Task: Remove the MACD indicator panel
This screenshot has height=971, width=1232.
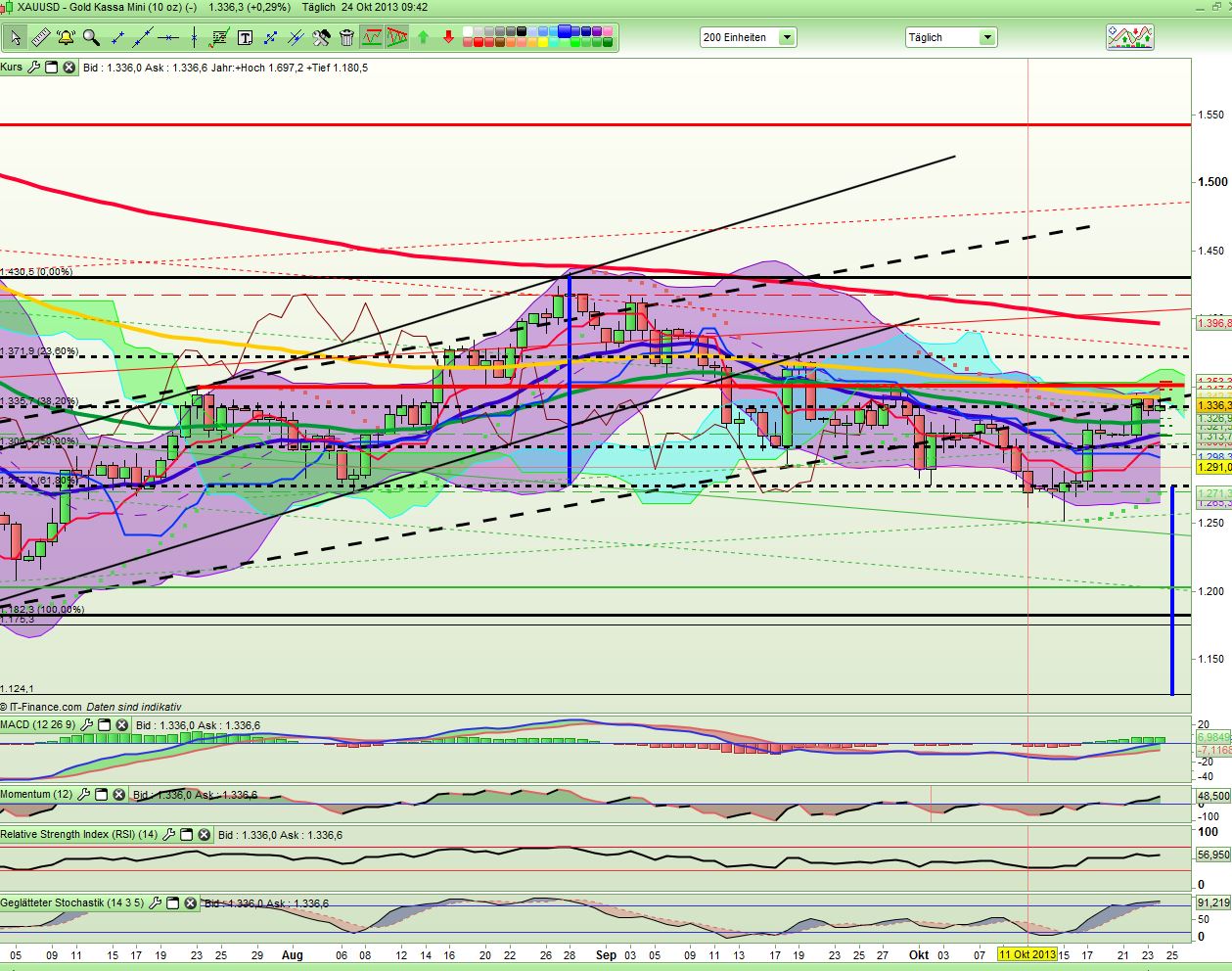Action: click(x=121, y=725)
